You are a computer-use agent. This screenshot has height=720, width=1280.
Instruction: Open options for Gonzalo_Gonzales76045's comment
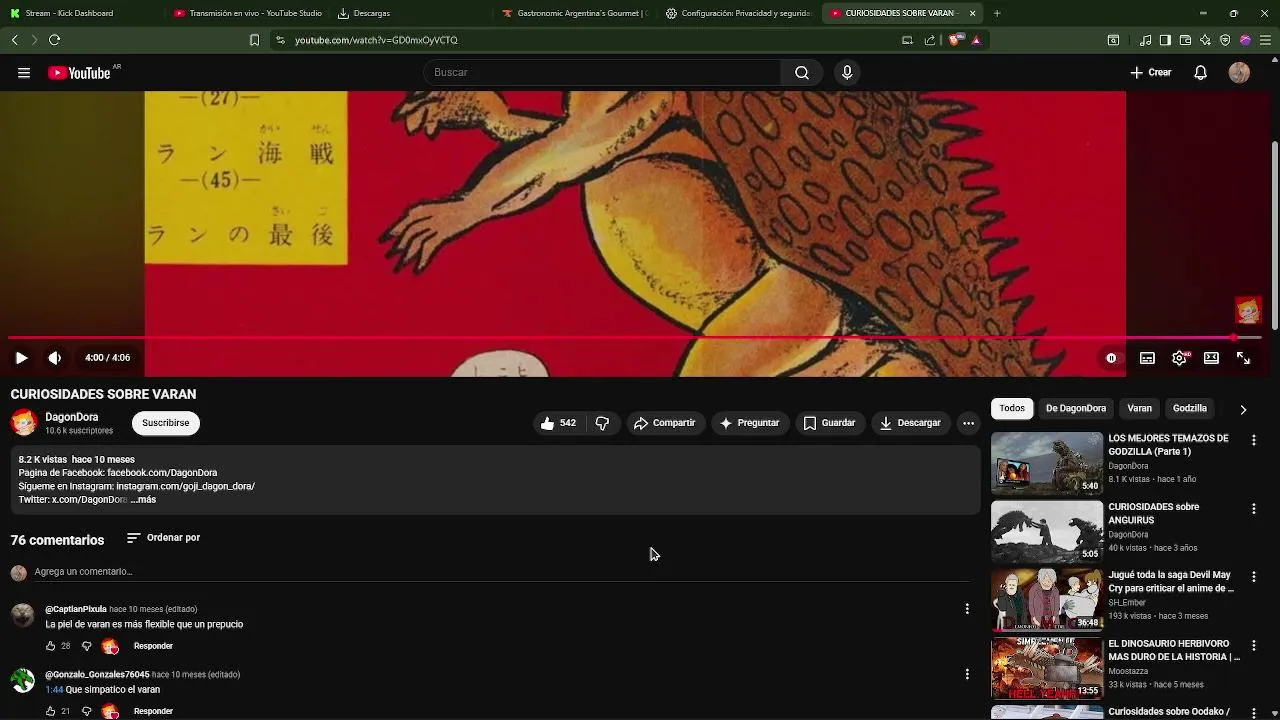966,674
